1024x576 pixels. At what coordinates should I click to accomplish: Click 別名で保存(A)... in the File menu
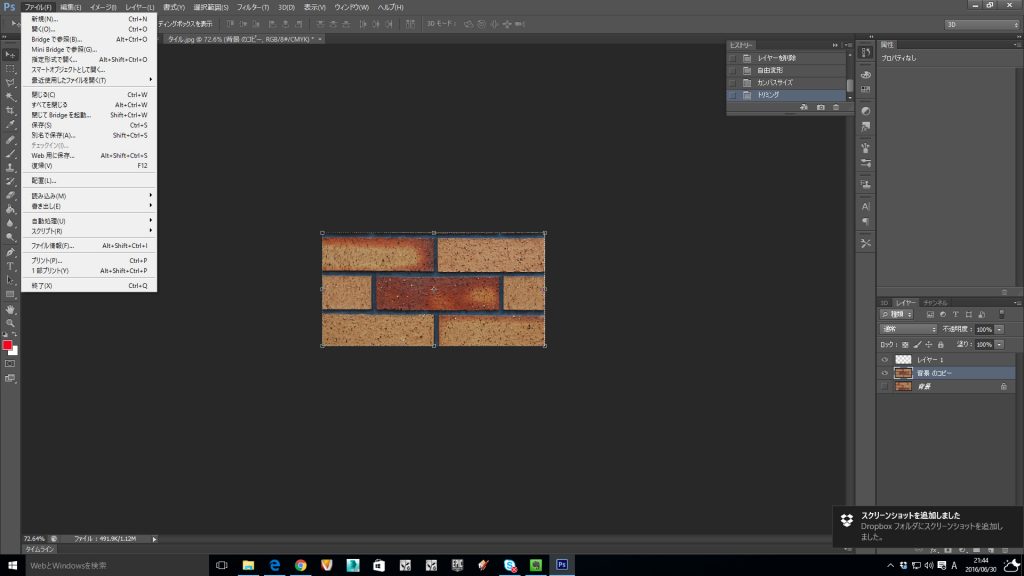pyautogui.click(x=53, y=135)
